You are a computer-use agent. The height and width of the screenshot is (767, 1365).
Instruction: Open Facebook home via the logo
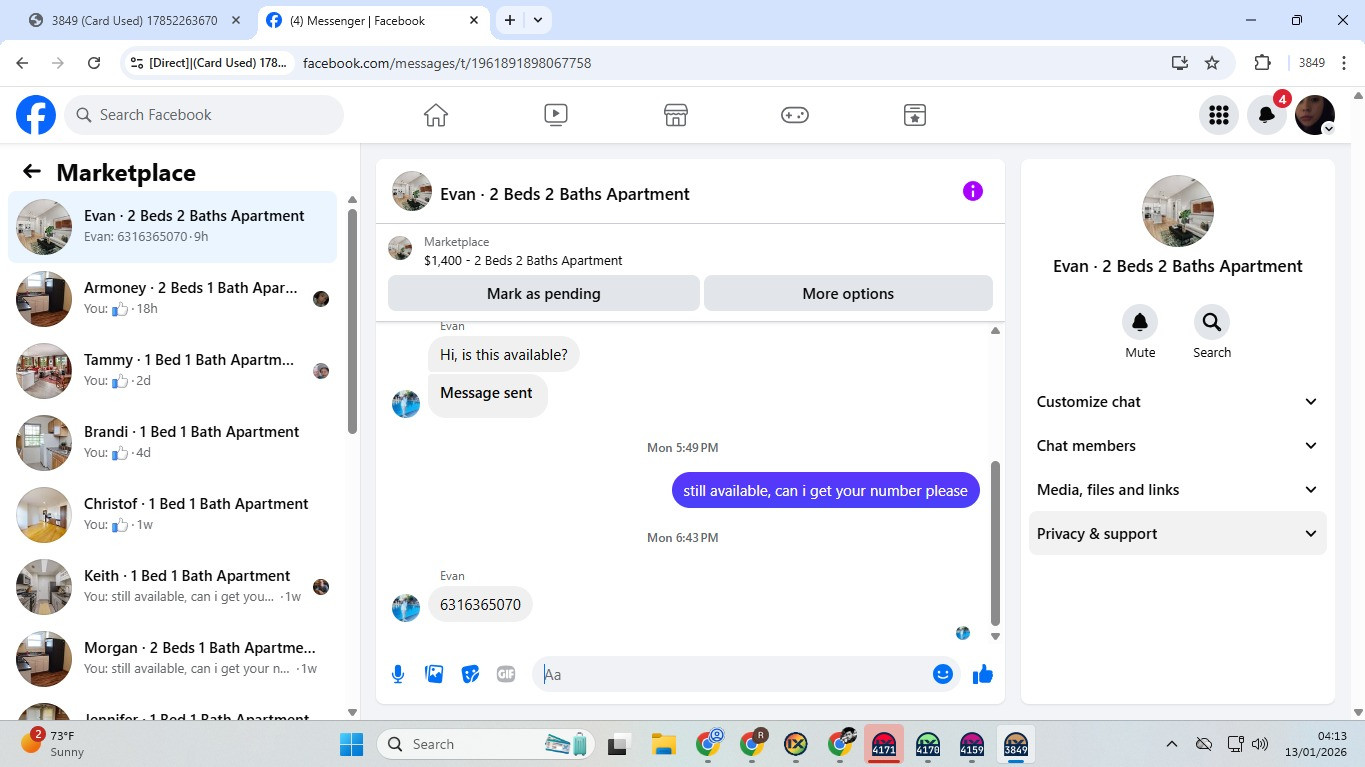[x=36, y=115]
